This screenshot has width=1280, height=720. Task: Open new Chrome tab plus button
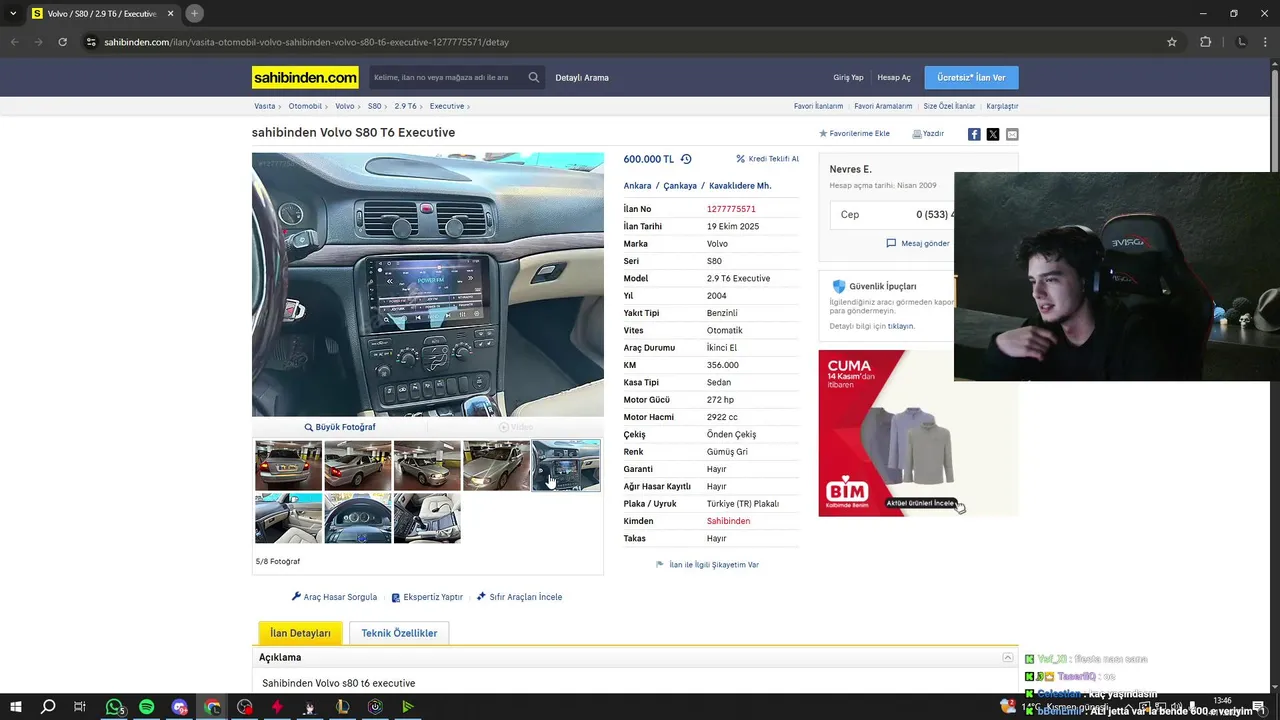coord(194,13)
